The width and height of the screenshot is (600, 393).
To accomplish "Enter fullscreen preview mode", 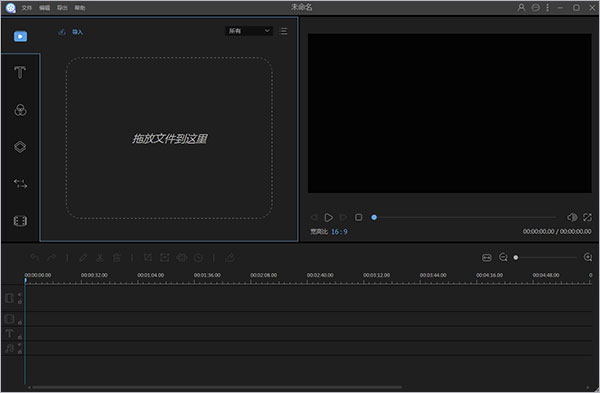I will coord(587,217).
